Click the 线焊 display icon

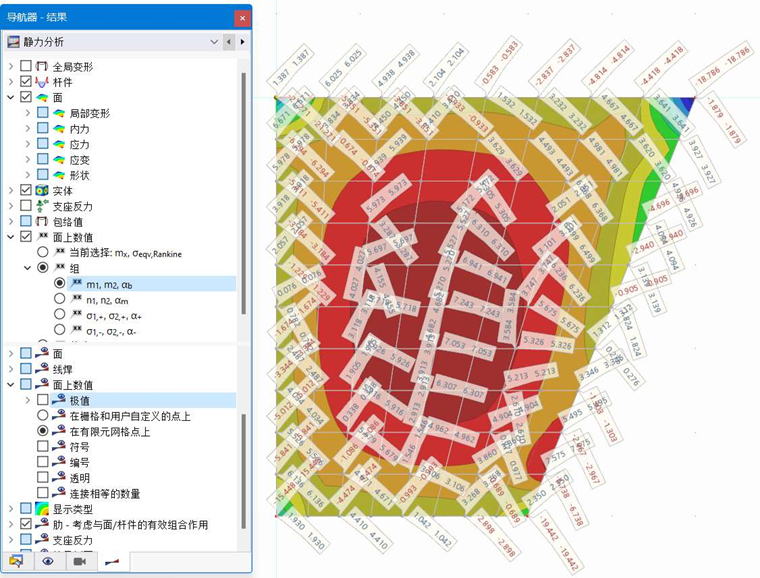(42, 368)
